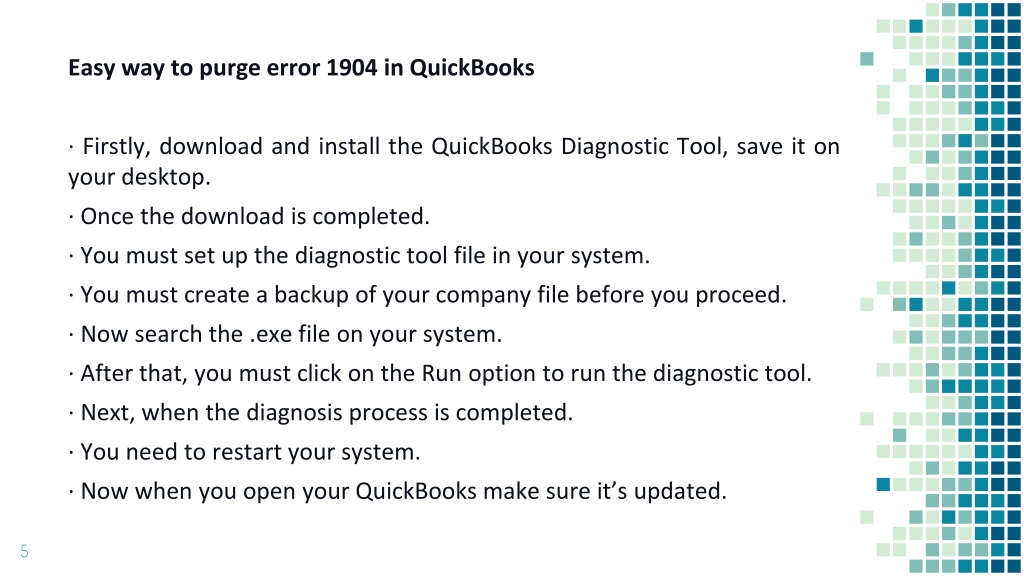1024x576 pixels.
Task: Click the 'Once the download is completed' line
Action: (x=249, y=216)
